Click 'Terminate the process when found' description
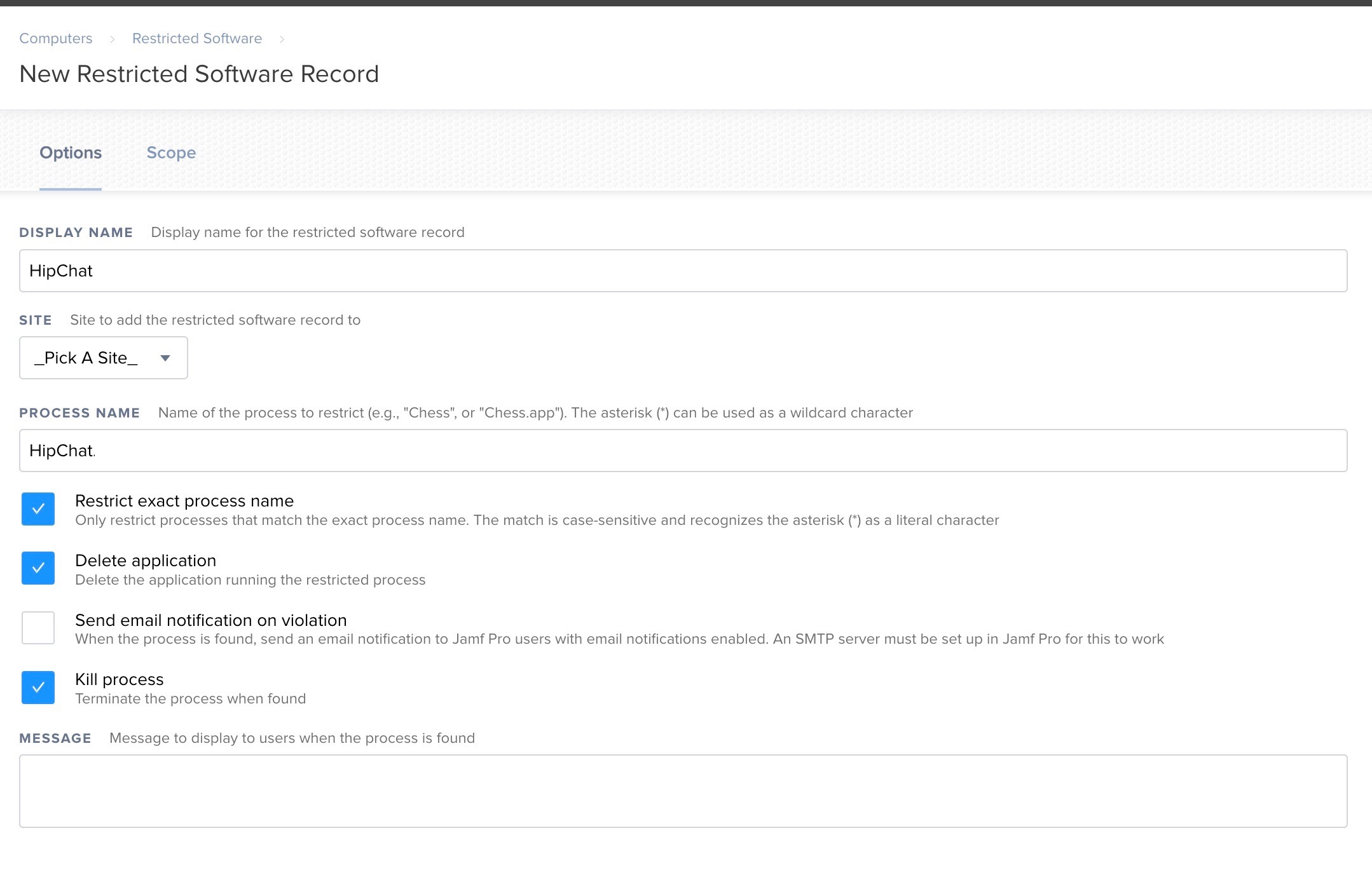The width and height of the screenshot is (1372, 882). point(191,699)
